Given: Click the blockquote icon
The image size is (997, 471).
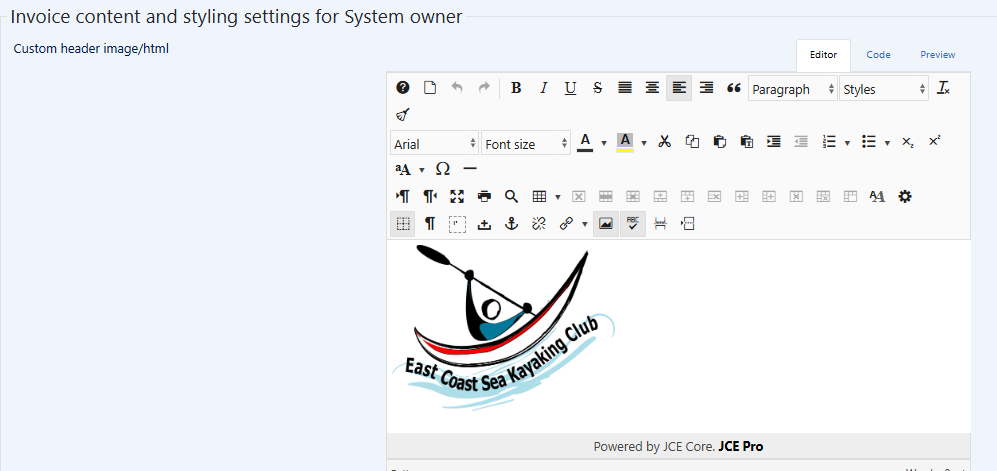Looking at the screenshot, I should tap(733, 88).
